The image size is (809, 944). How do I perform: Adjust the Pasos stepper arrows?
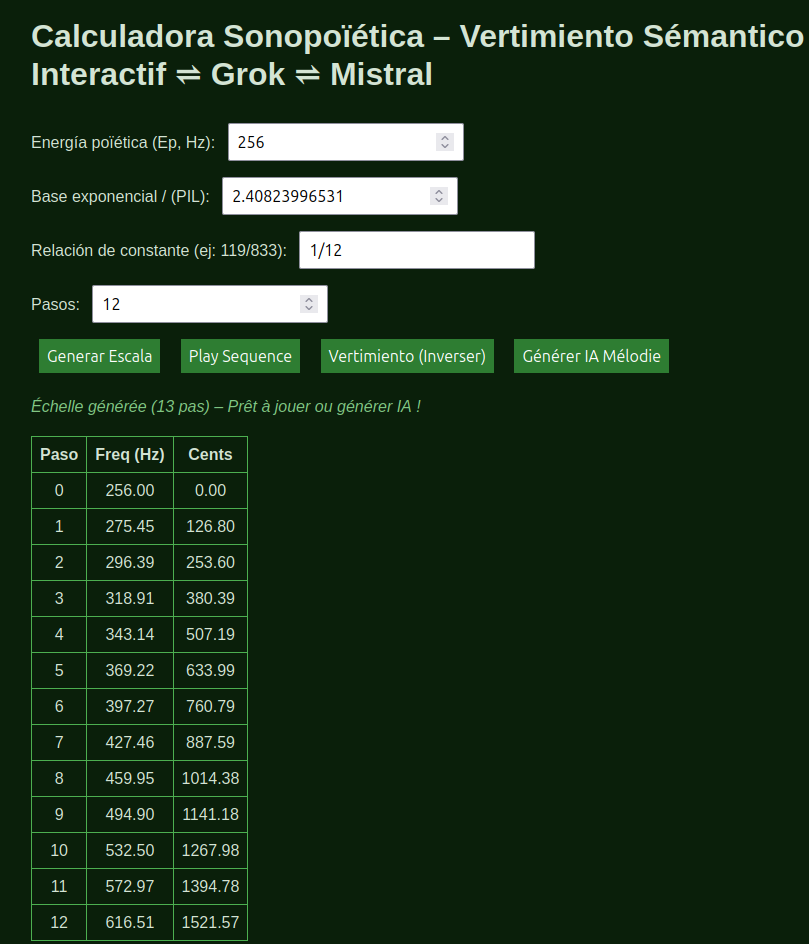[x=309, y=304]
